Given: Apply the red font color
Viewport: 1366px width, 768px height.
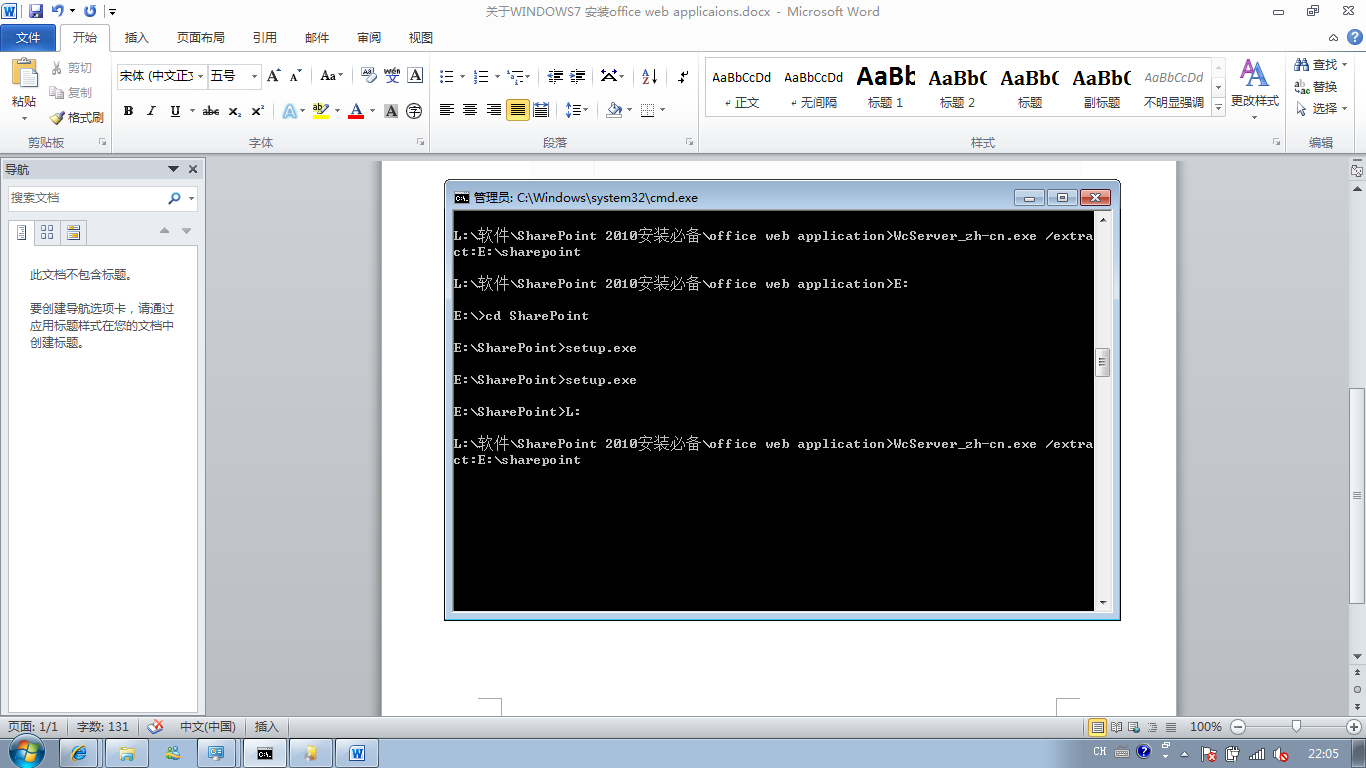Looking at the screenshot, I should (x=356, y=111).
